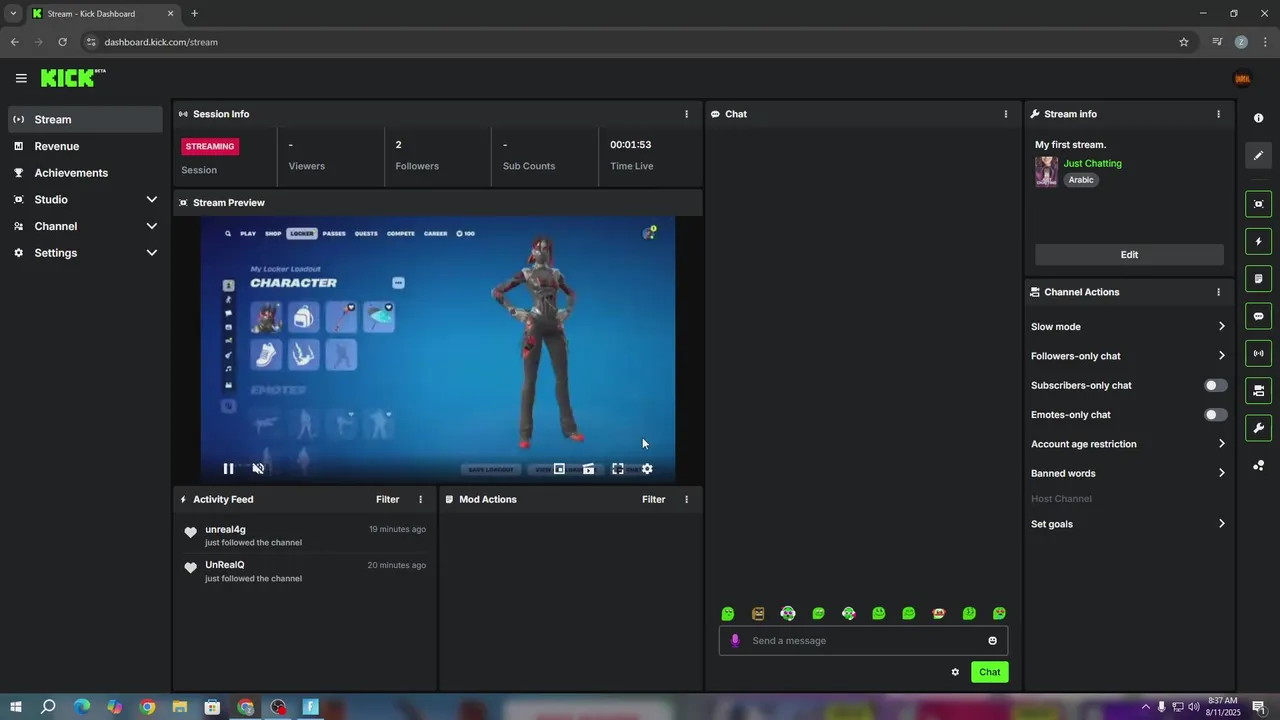Open Revenue in left sidebar
Screen dimensions: 1280x720
tap(85, 146)
